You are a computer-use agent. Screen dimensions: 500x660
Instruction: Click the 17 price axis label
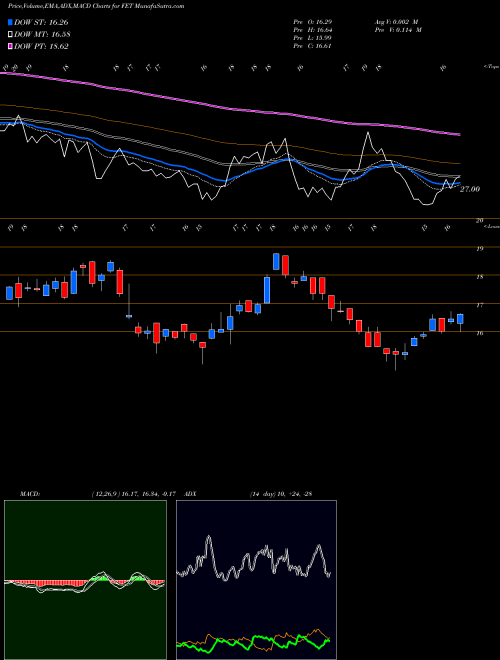click(479, 305)
